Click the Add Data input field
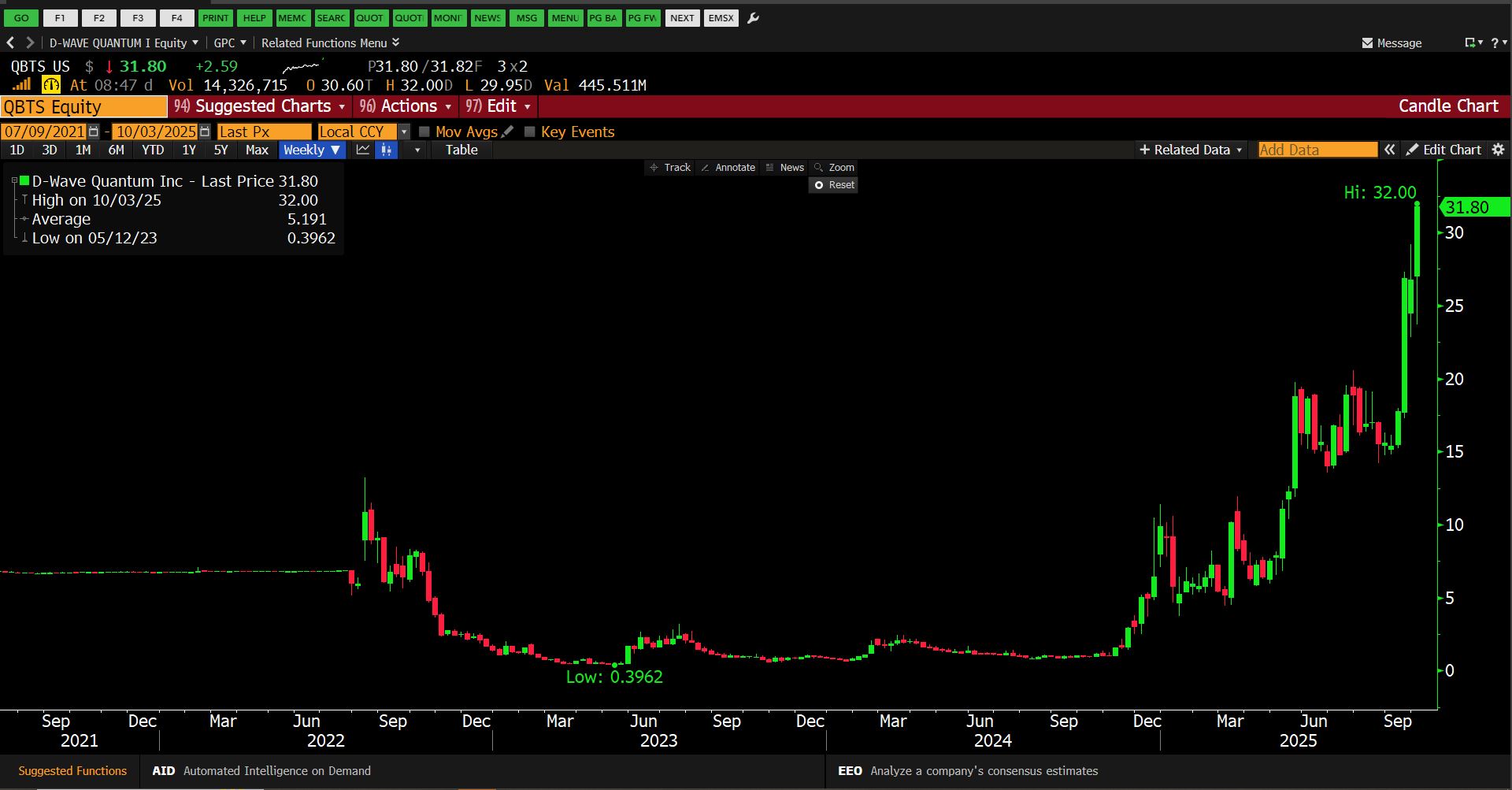 [1317, 150]
